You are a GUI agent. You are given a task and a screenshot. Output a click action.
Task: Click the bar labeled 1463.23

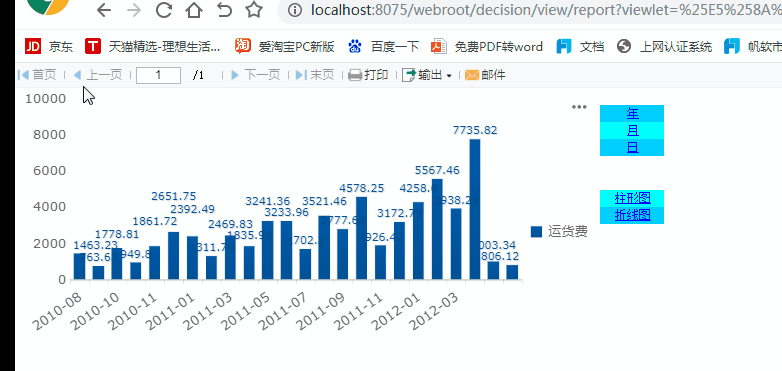(x=79, y=266)
